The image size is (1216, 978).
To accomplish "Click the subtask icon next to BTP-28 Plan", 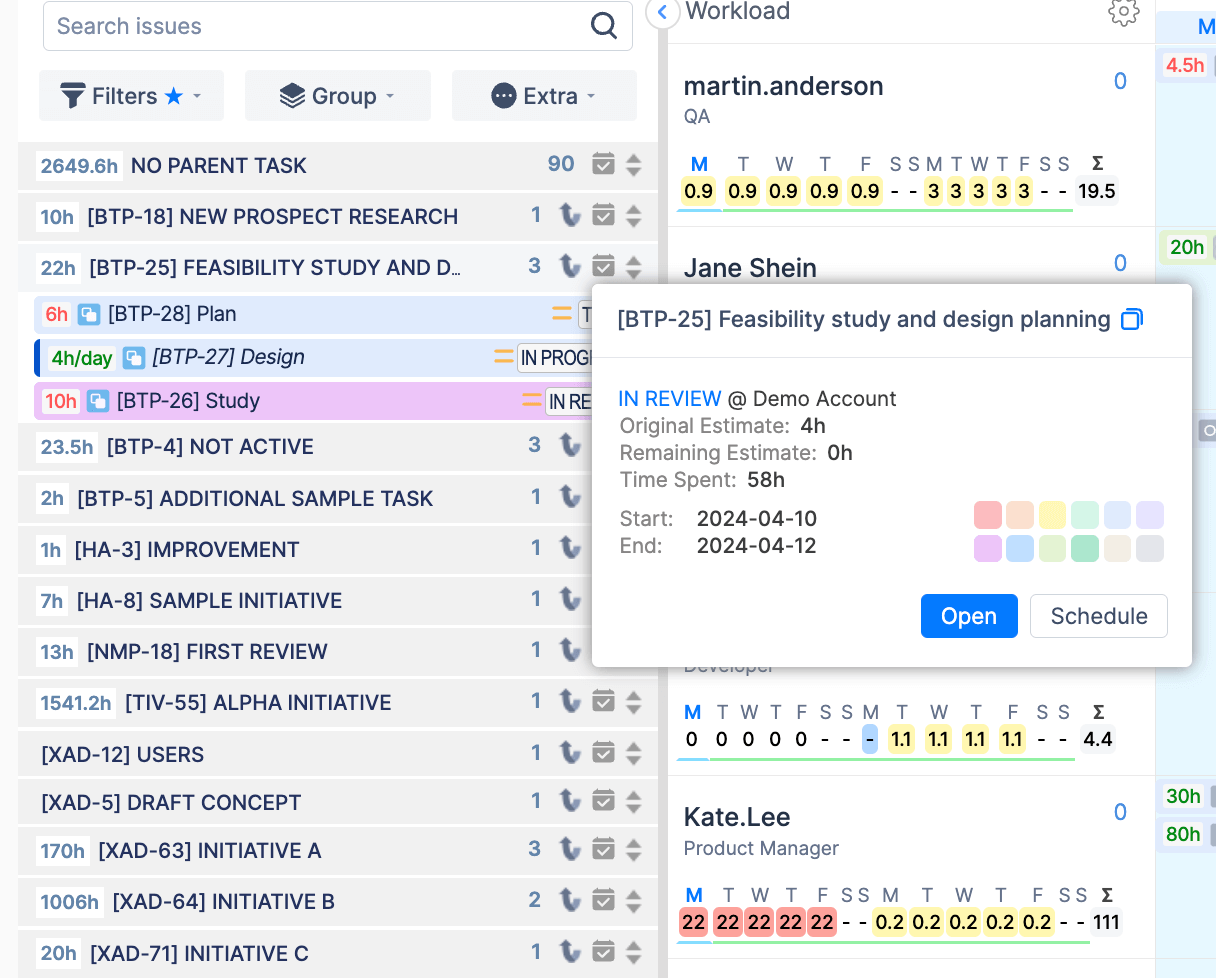I will [89, 315].
